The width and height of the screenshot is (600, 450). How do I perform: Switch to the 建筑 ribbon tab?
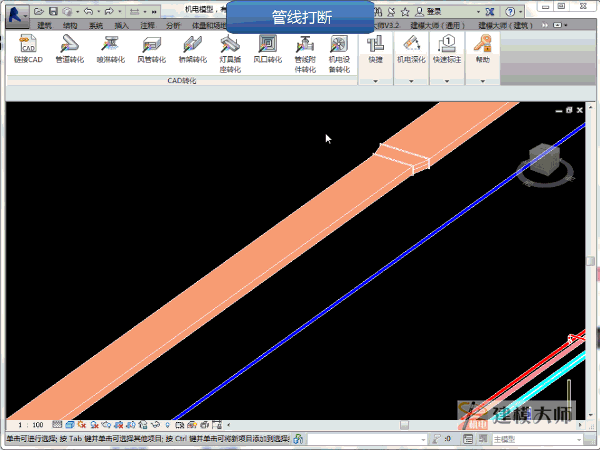(44, 26)
